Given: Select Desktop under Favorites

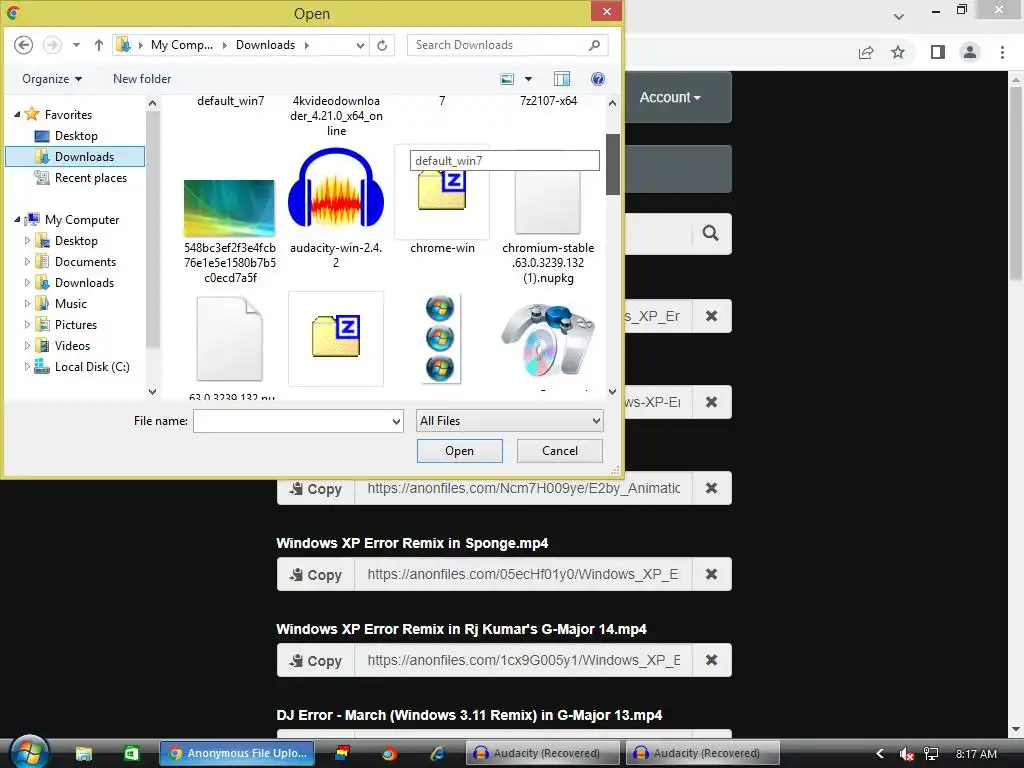Looking at the screenshot, I should (76, 136).
